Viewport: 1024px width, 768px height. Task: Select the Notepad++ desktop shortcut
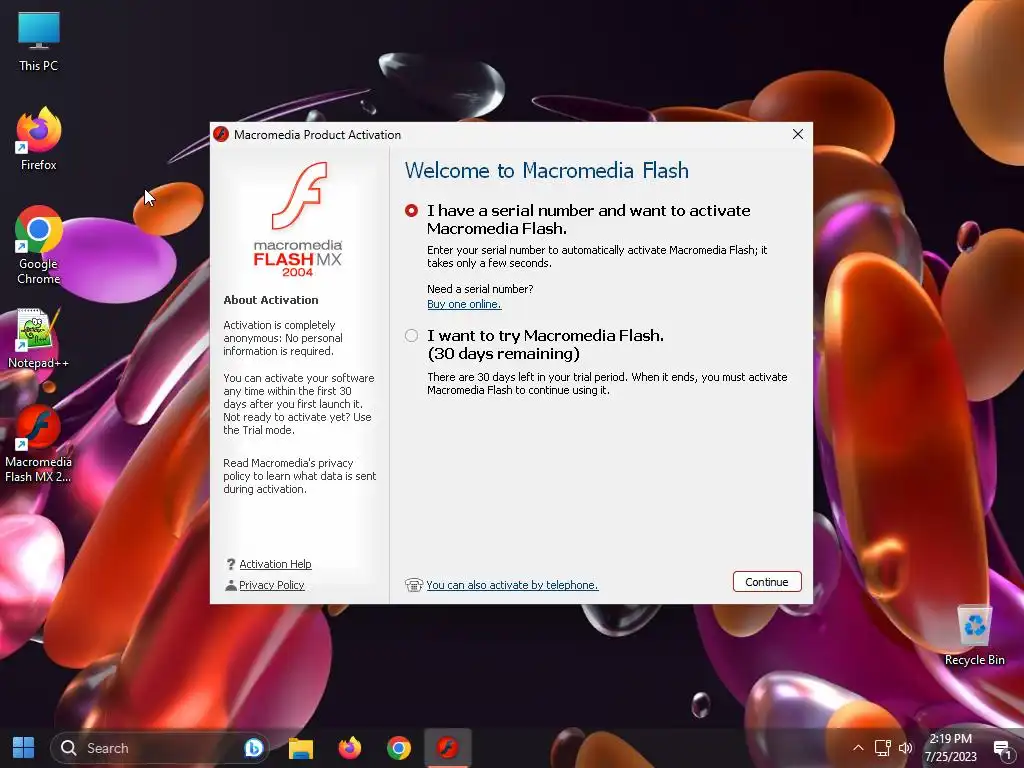click(x=39, y=338)
